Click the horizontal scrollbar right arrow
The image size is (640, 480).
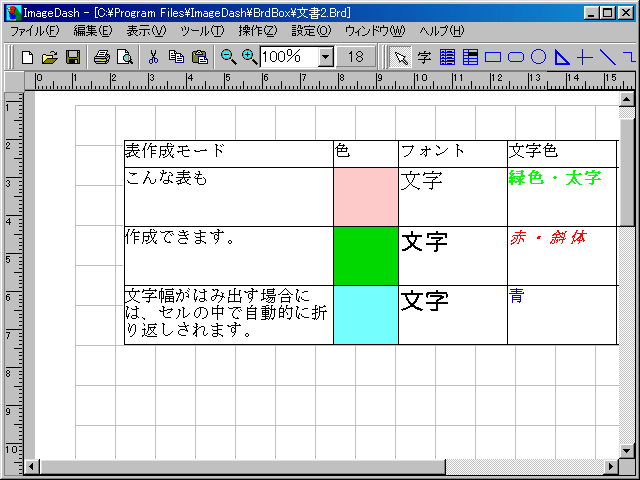tap(611, 466)
